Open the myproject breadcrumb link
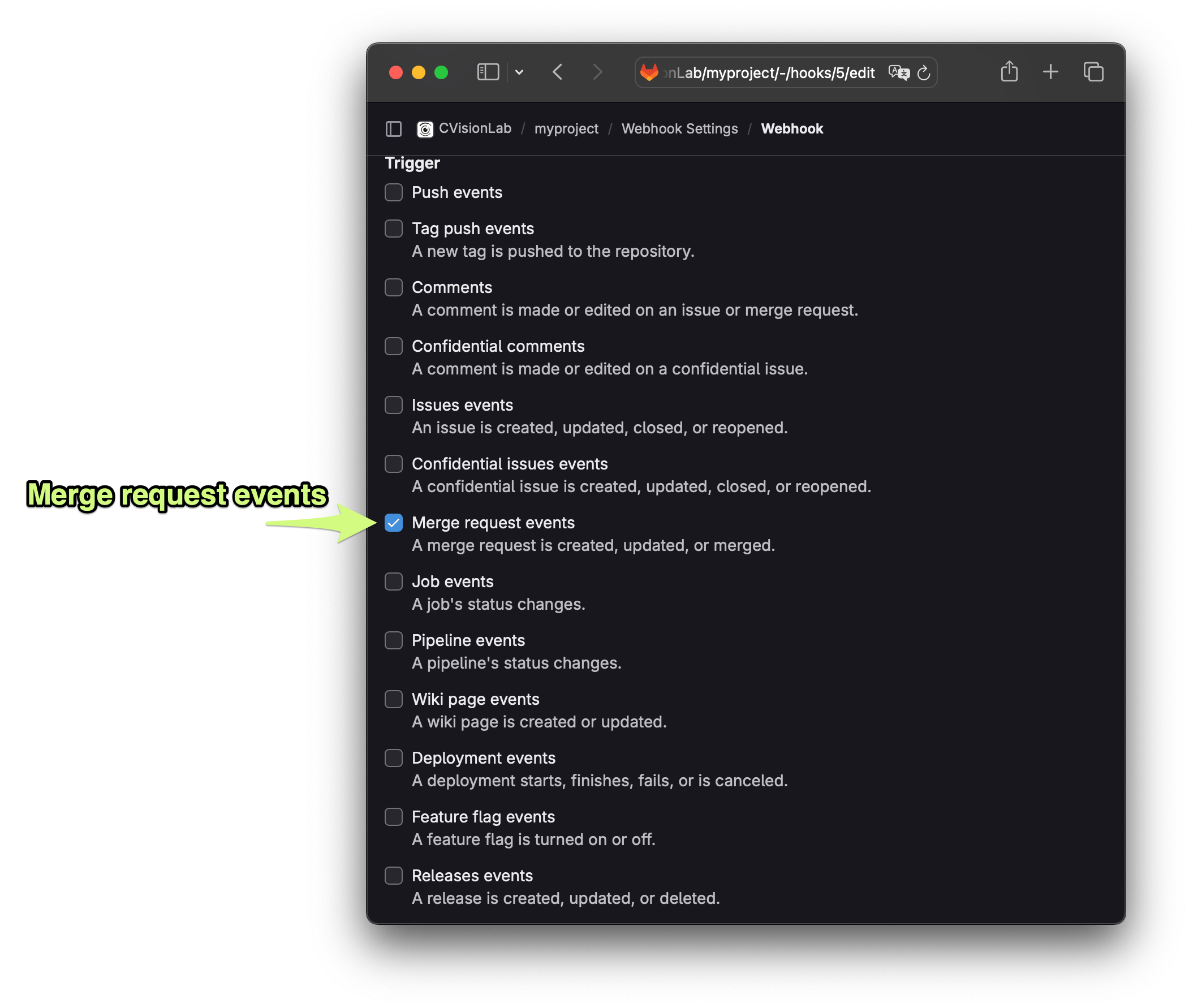The width and height of the screenshot is (1189, 1008). (566, 128)
